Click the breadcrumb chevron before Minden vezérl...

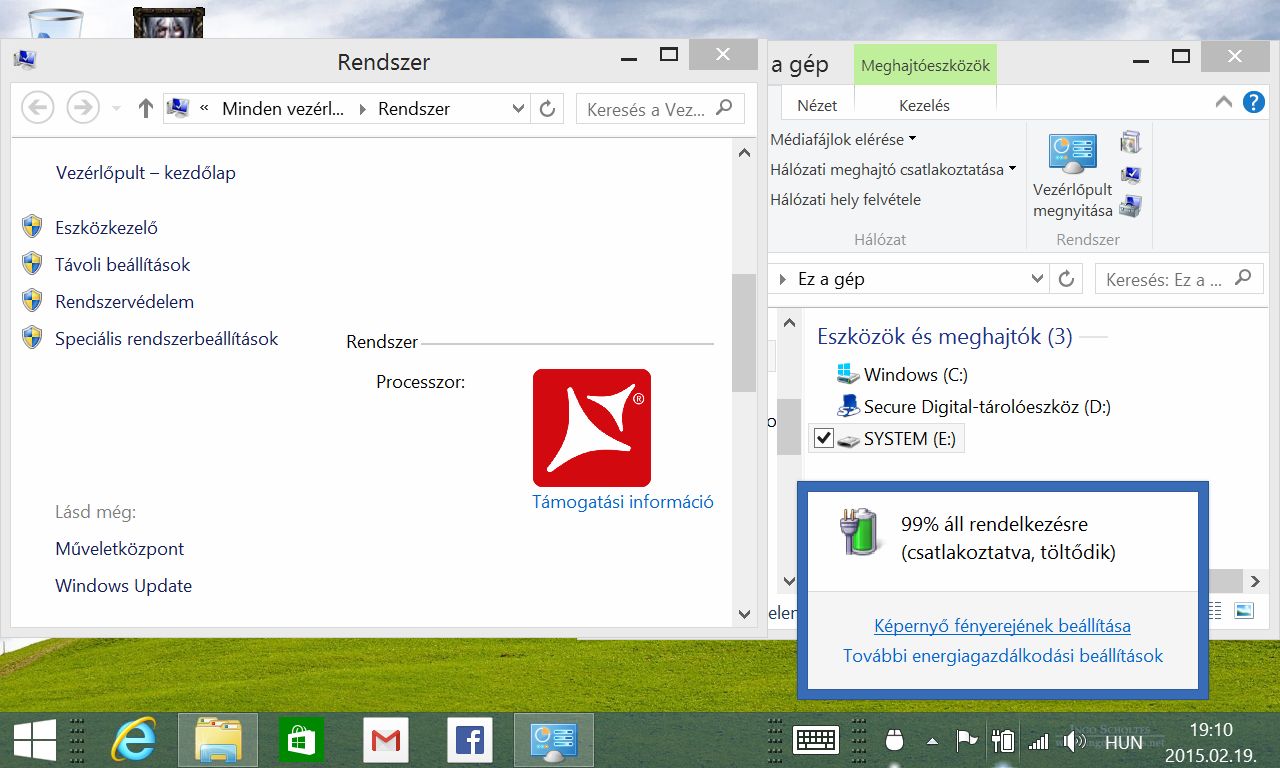tap(205, 108)
